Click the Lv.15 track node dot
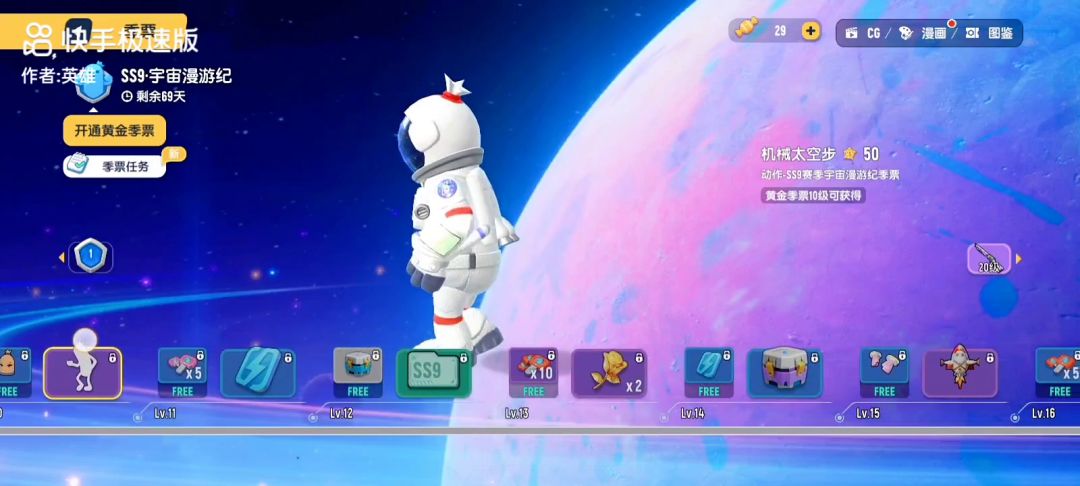 tap(840, 416)
